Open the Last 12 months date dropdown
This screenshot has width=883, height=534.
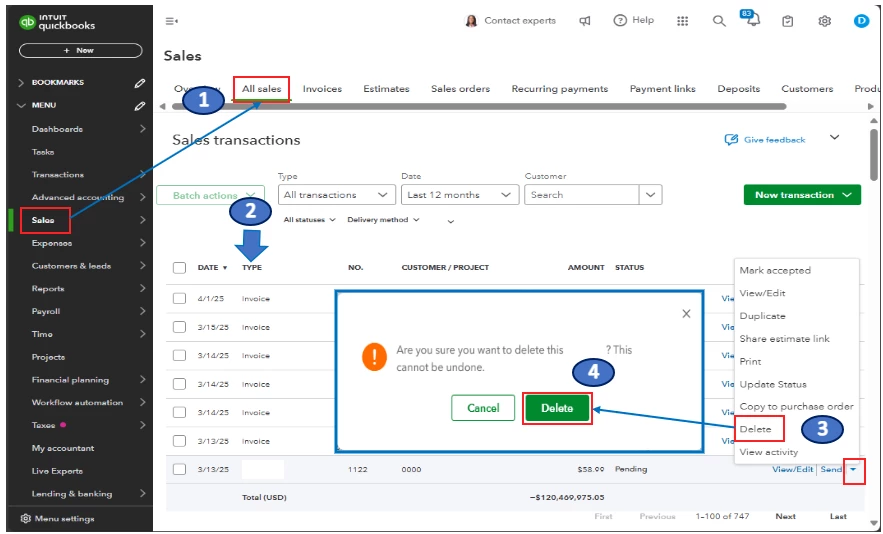pos(460,195)
